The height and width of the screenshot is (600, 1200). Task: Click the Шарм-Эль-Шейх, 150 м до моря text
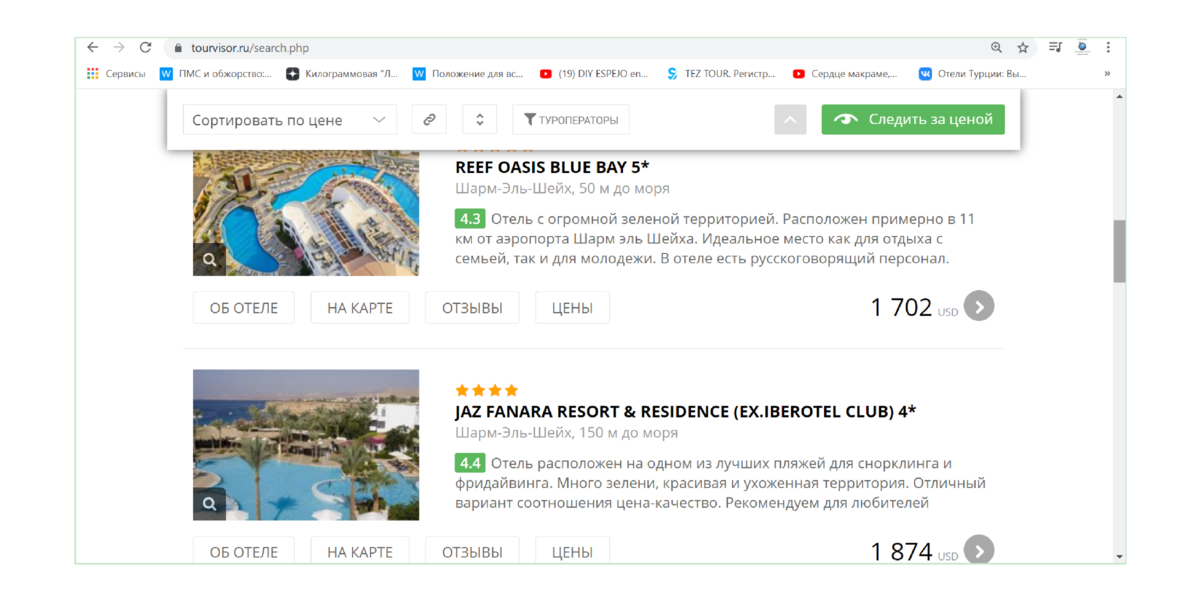tap(566, 433)
